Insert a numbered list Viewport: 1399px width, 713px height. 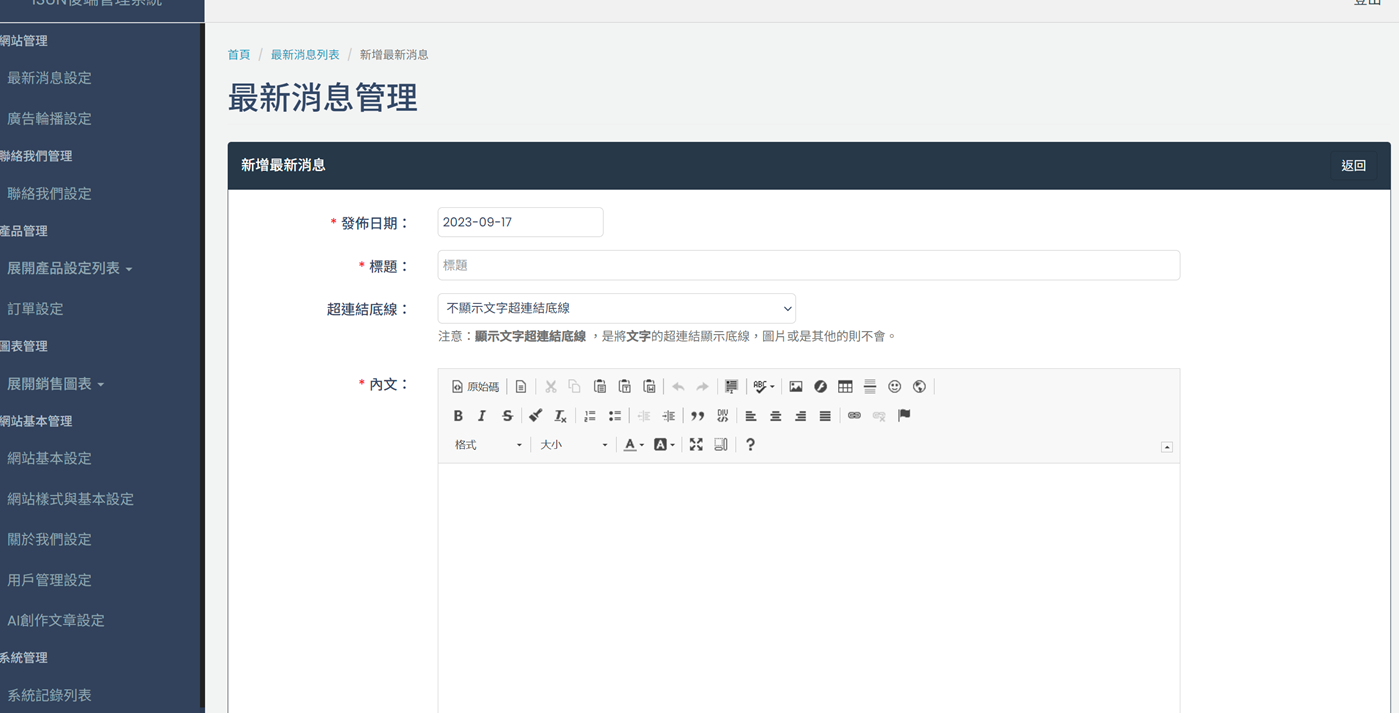point(590,416)
